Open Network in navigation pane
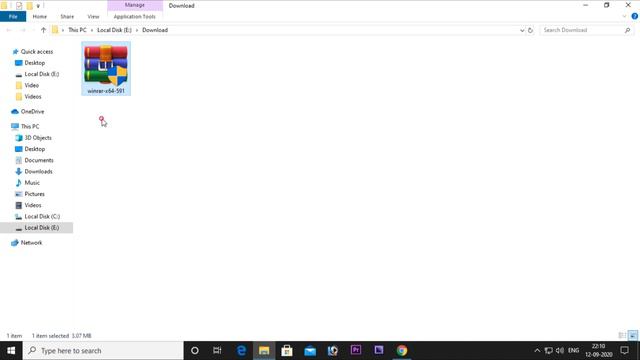The image size is (640, 360). click(31, 243)
